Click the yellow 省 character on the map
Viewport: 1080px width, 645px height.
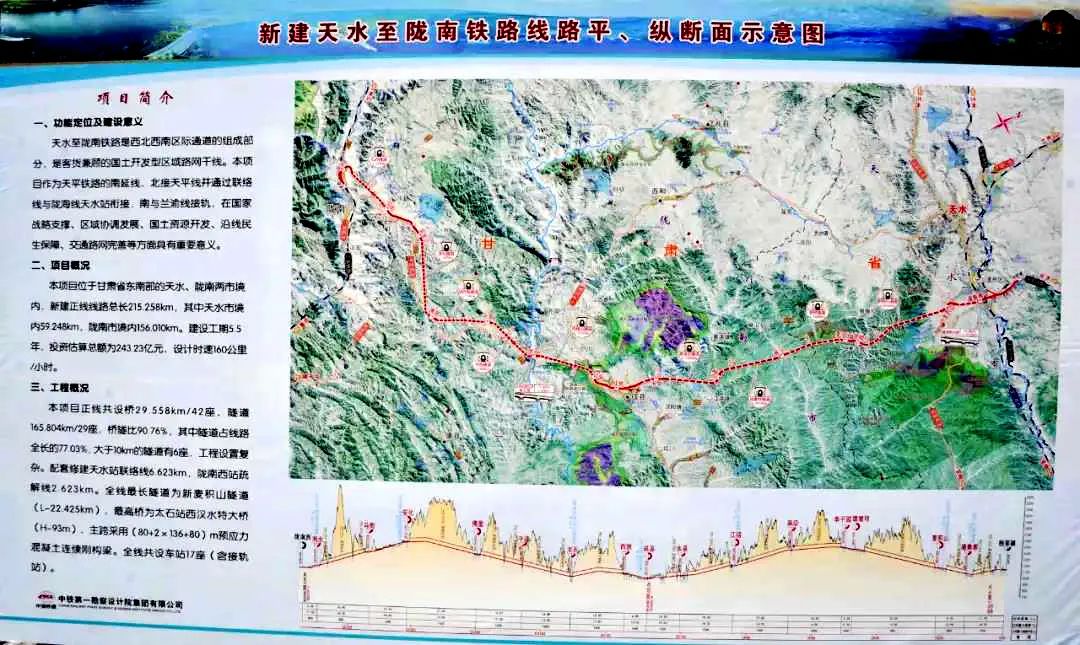[x=873, y=262]
